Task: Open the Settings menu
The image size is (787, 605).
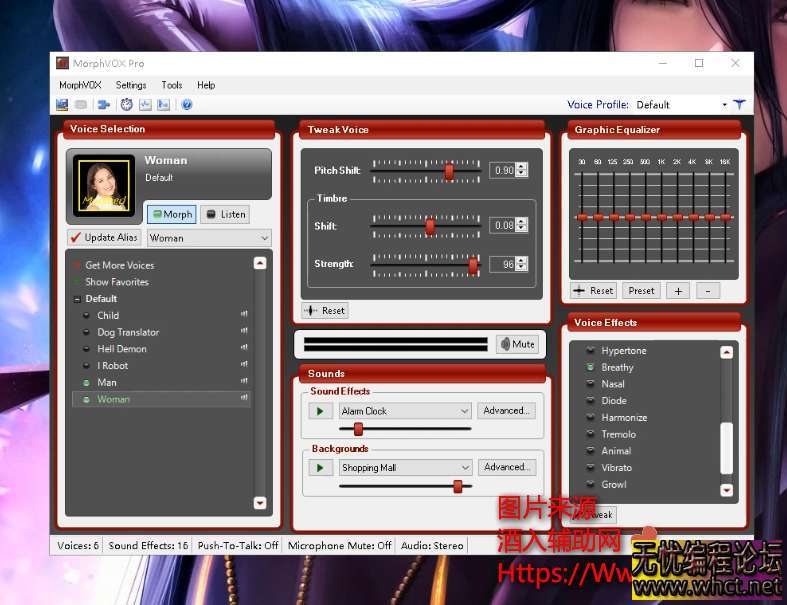Action: pyautogui.click(x=131, y=86)
